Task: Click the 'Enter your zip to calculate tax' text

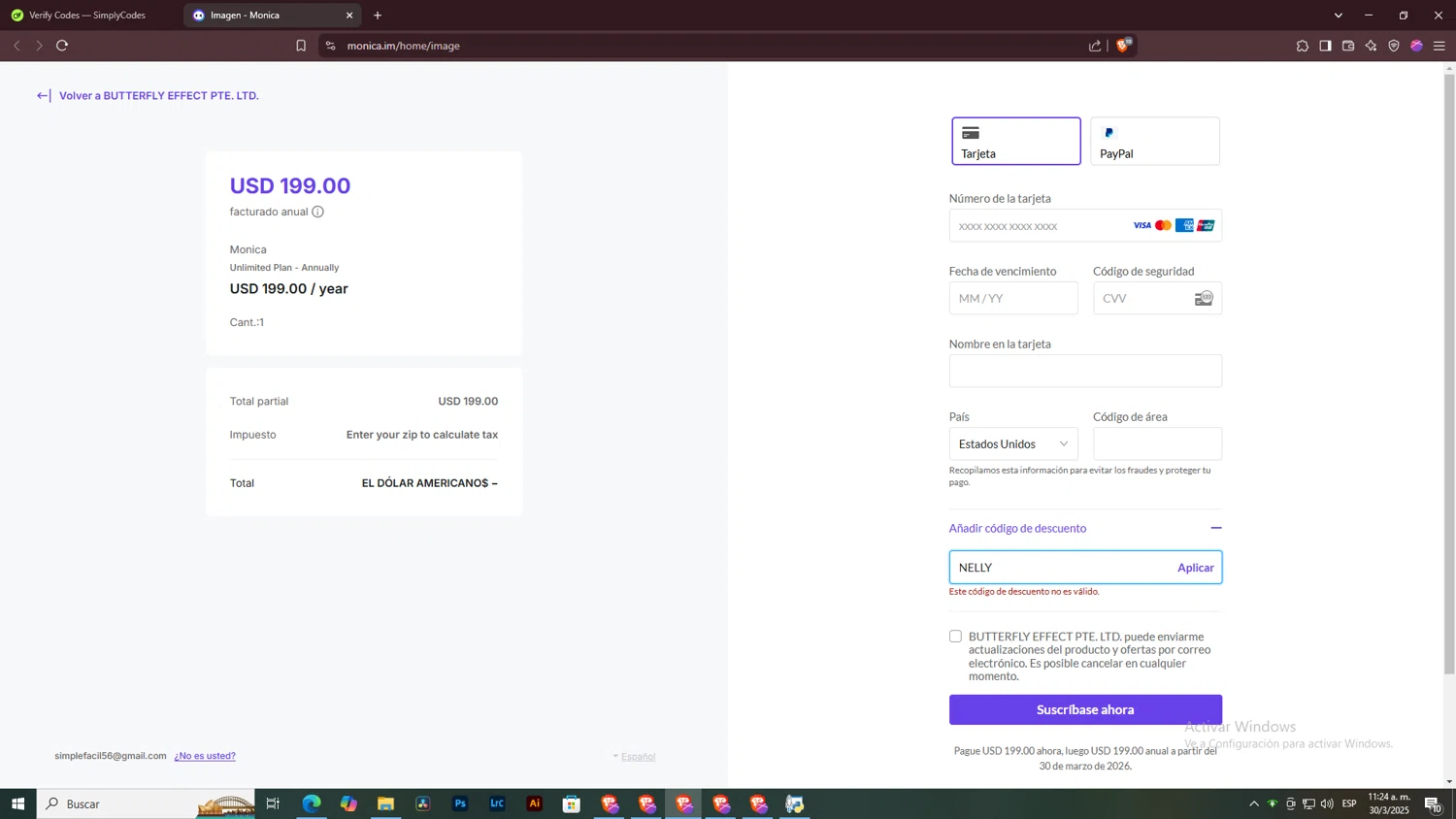Action: point(422,435)
